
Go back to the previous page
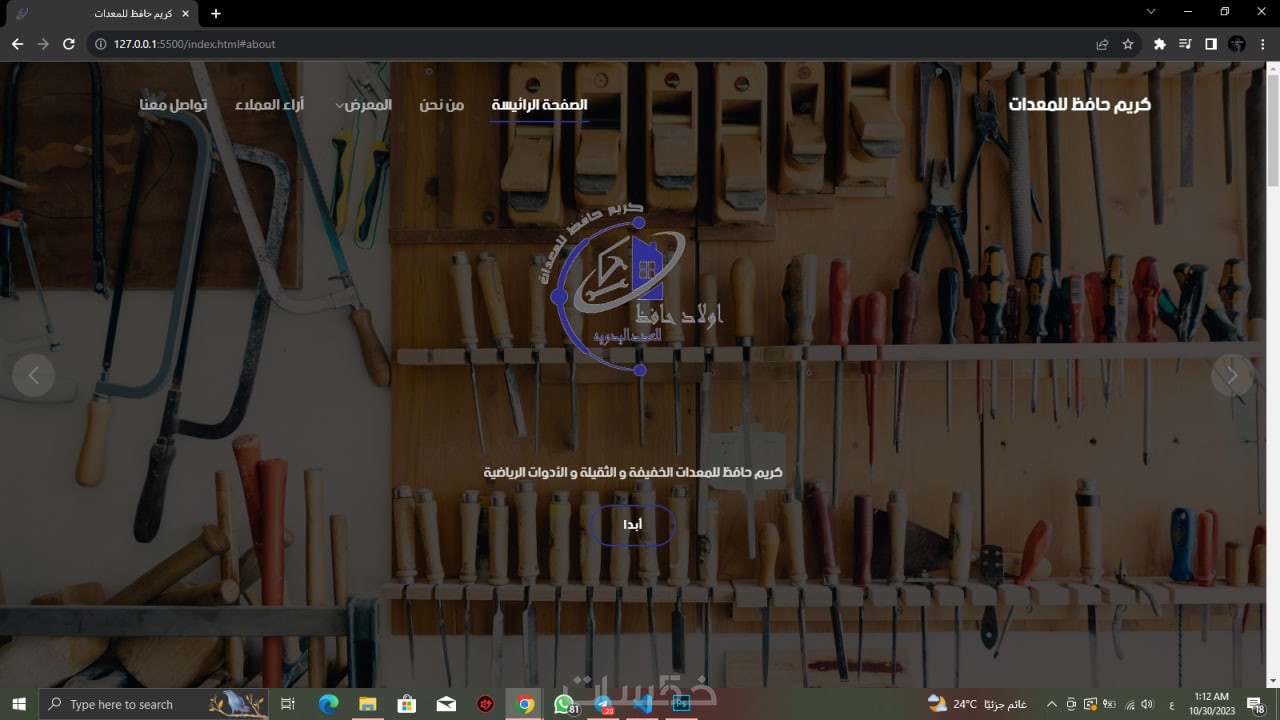tap(17, 44)
